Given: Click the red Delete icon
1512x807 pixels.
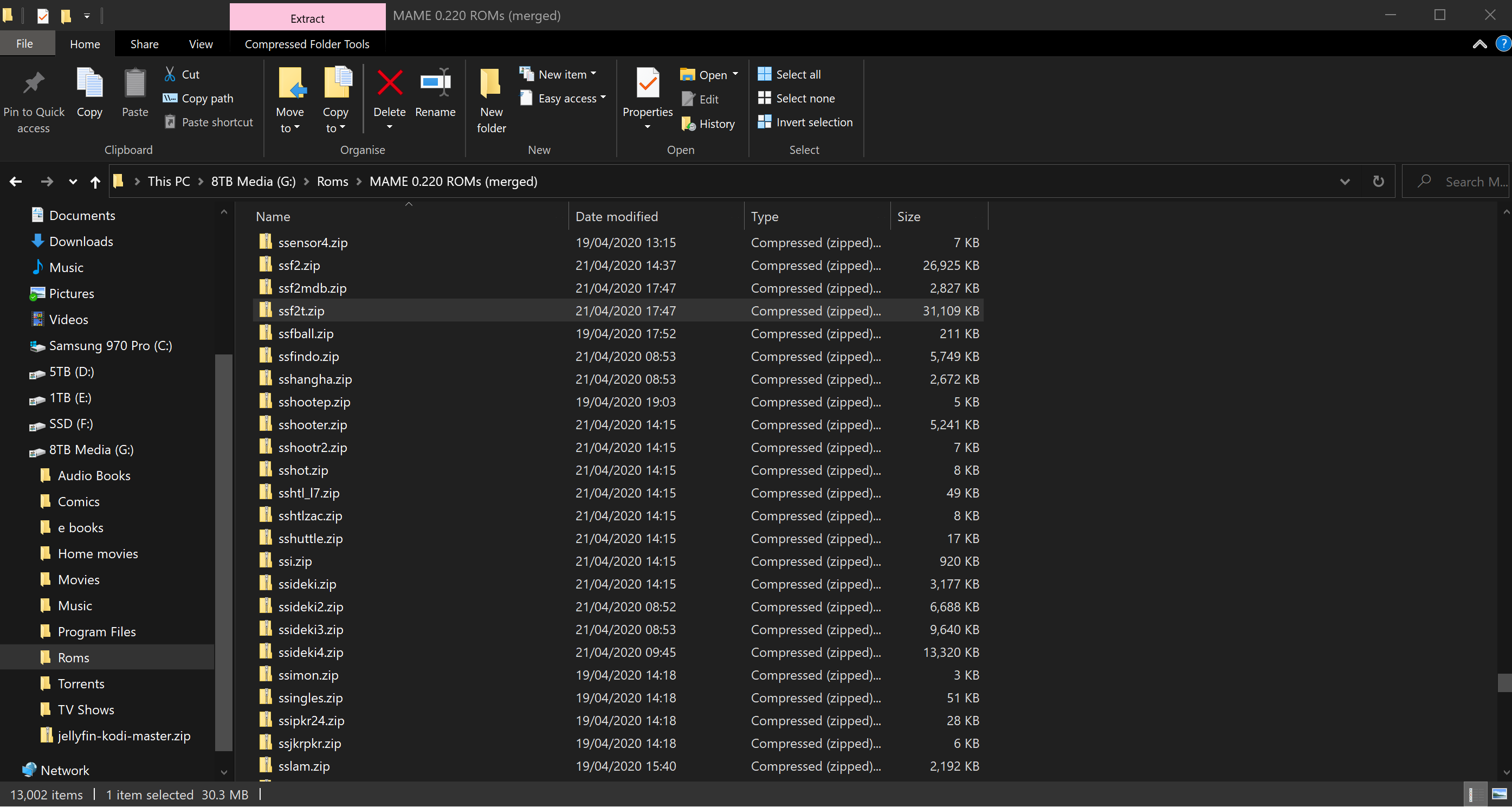Looking at the screenshot, I should (390, 83).
